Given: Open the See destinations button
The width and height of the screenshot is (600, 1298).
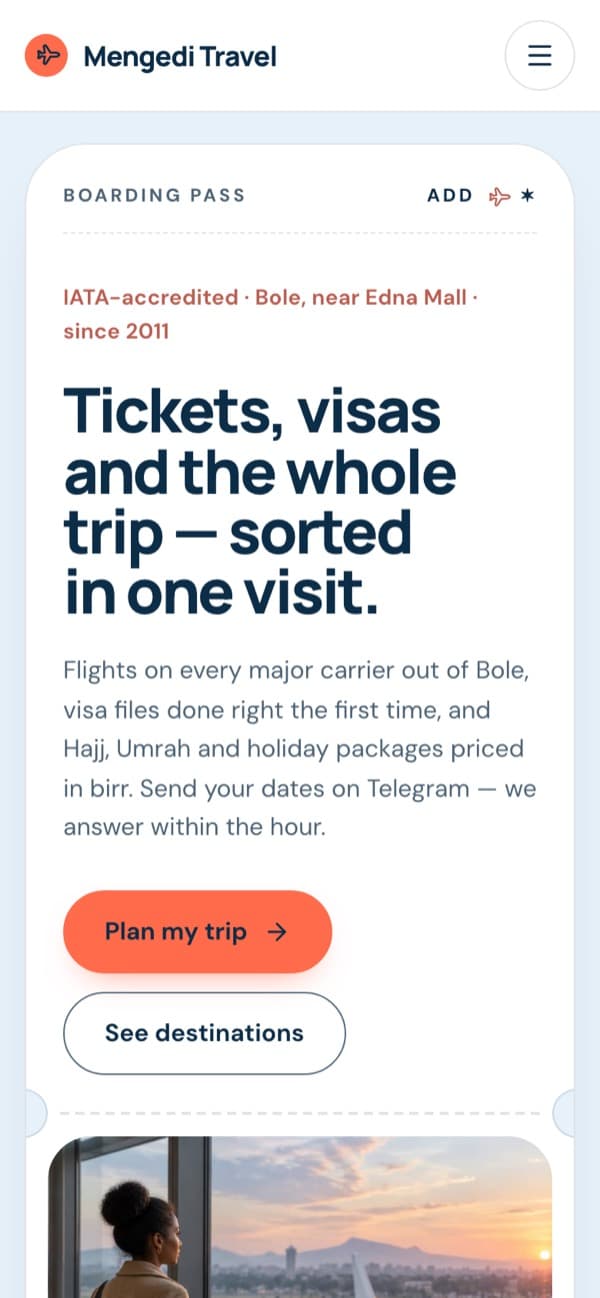Looking at the screenshot, I should [x=204, y=1033].
